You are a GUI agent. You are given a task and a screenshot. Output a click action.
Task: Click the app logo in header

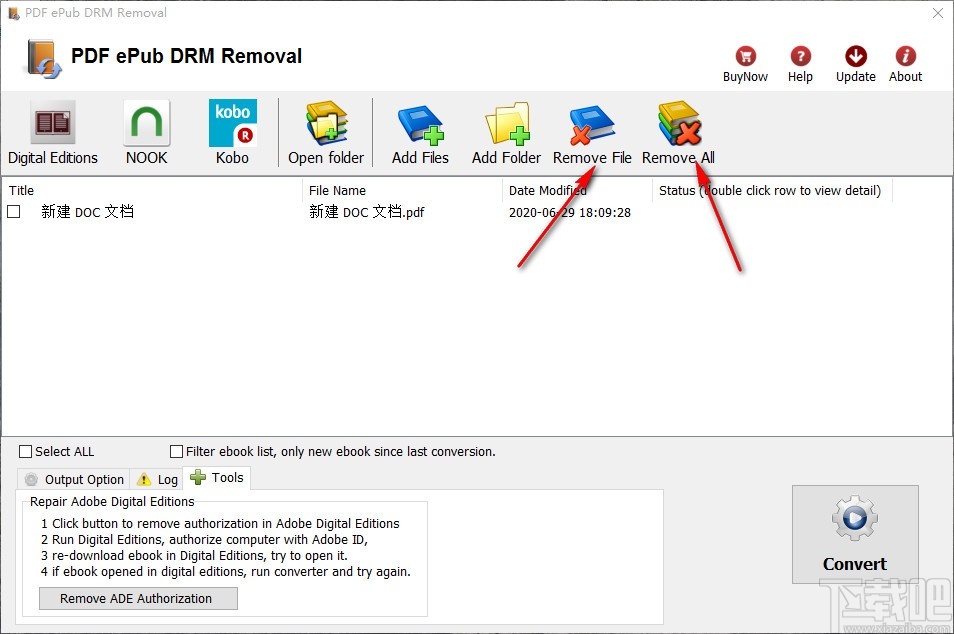(x=43, y=58)
